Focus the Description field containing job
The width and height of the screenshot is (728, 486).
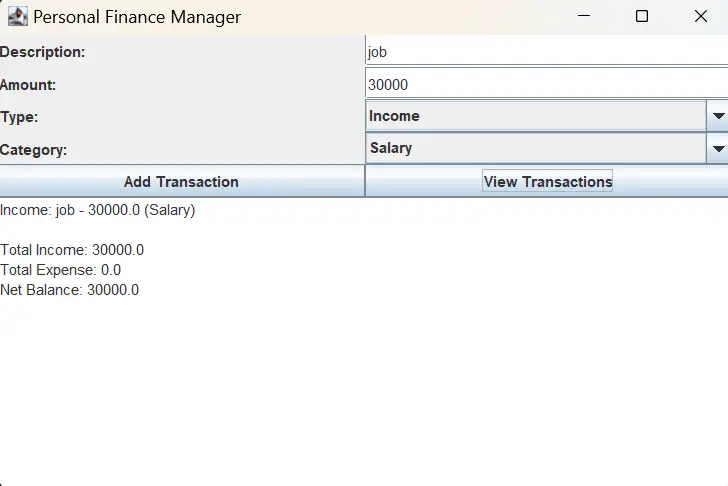(546, 52)
